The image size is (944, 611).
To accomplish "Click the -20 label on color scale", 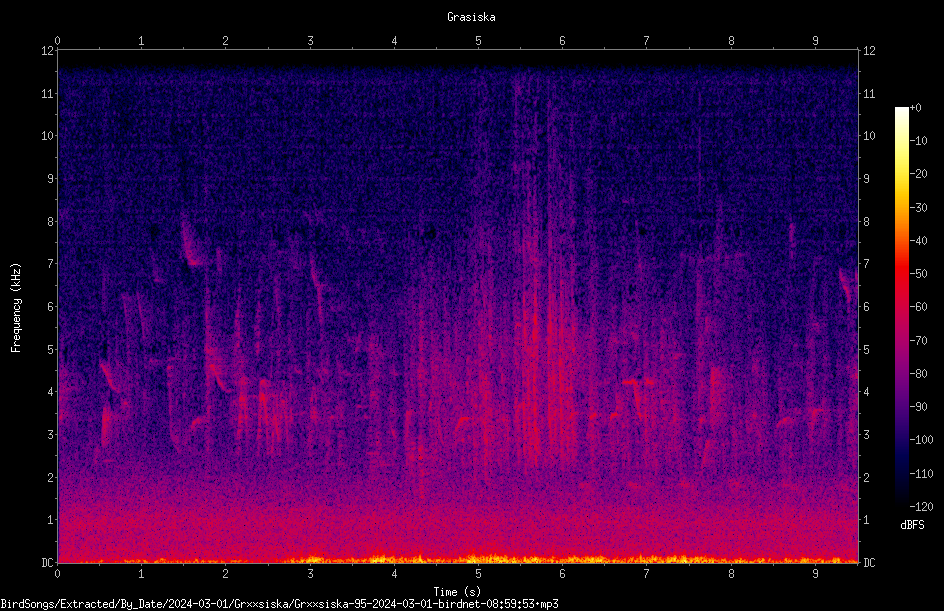I will point(918,173).
